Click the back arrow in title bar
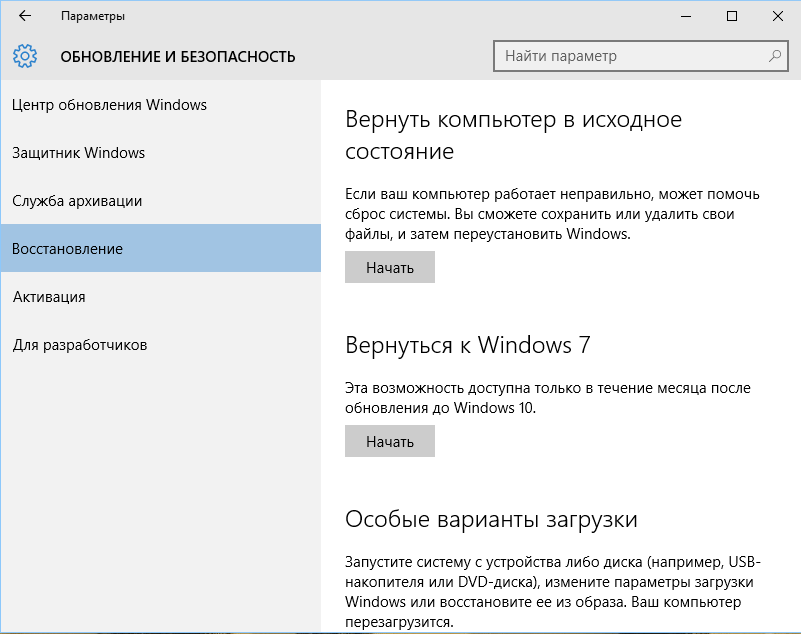The image size is (801, 634). 24,16
